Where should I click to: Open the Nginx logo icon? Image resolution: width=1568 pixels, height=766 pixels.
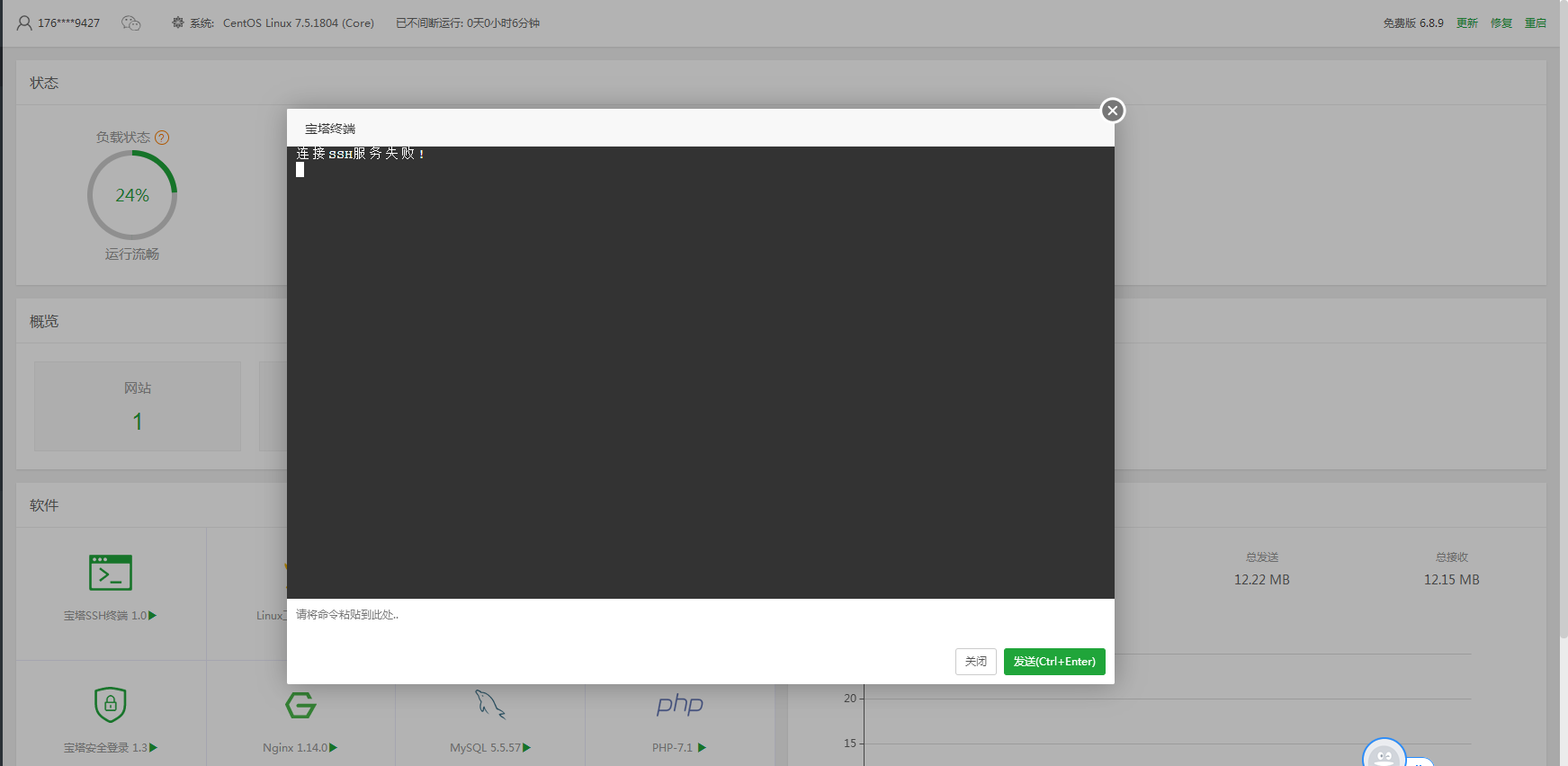[x=300, y=705]
